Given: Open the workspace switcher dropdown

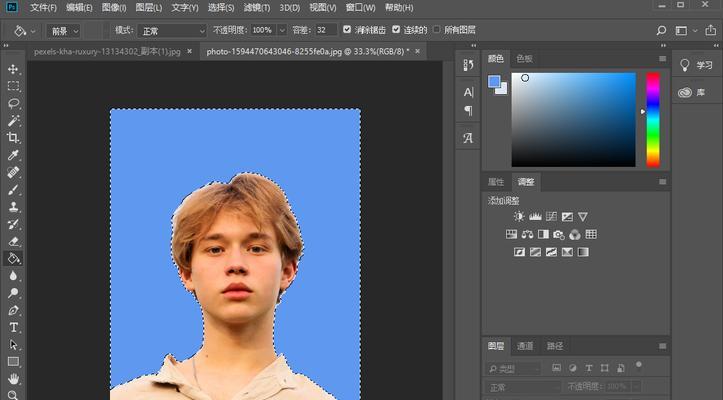Looking at the screenshot, I should 685,30.
